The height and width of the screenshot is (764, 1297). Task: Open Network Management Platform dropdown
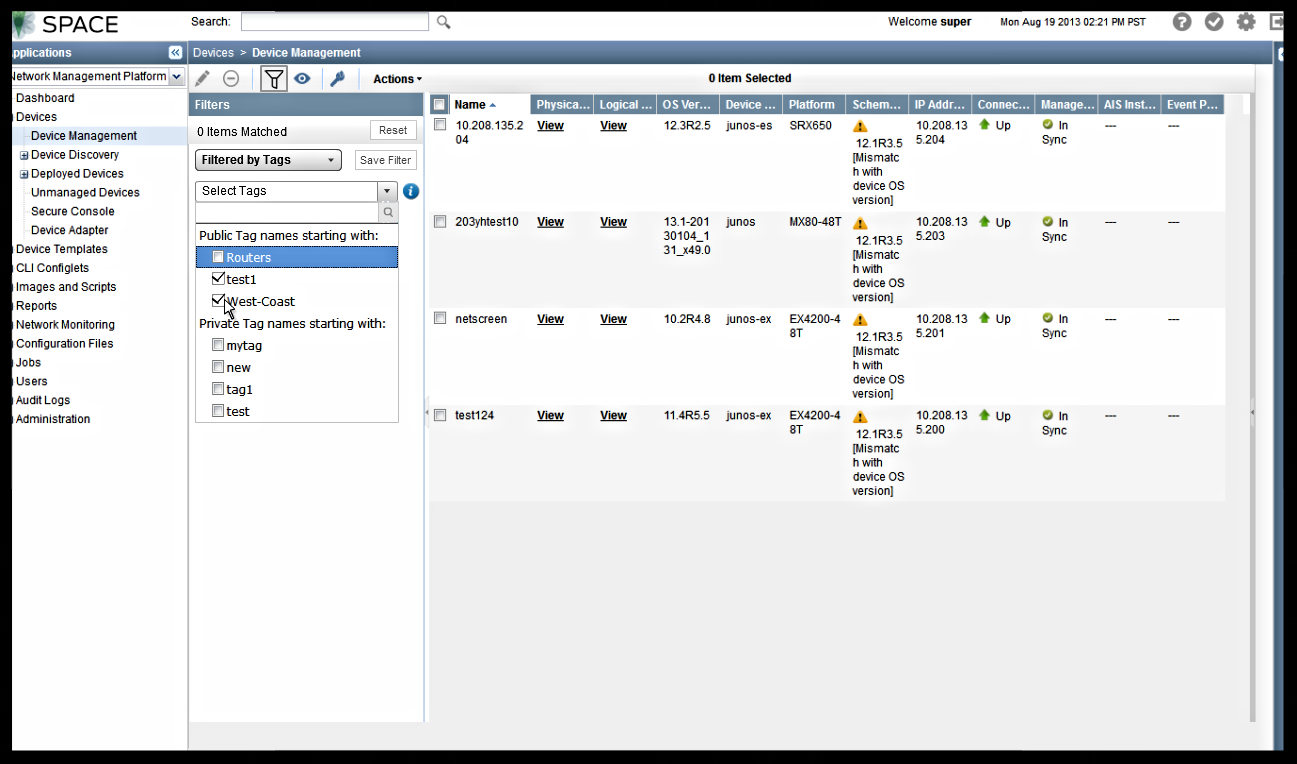pos(177,76)
